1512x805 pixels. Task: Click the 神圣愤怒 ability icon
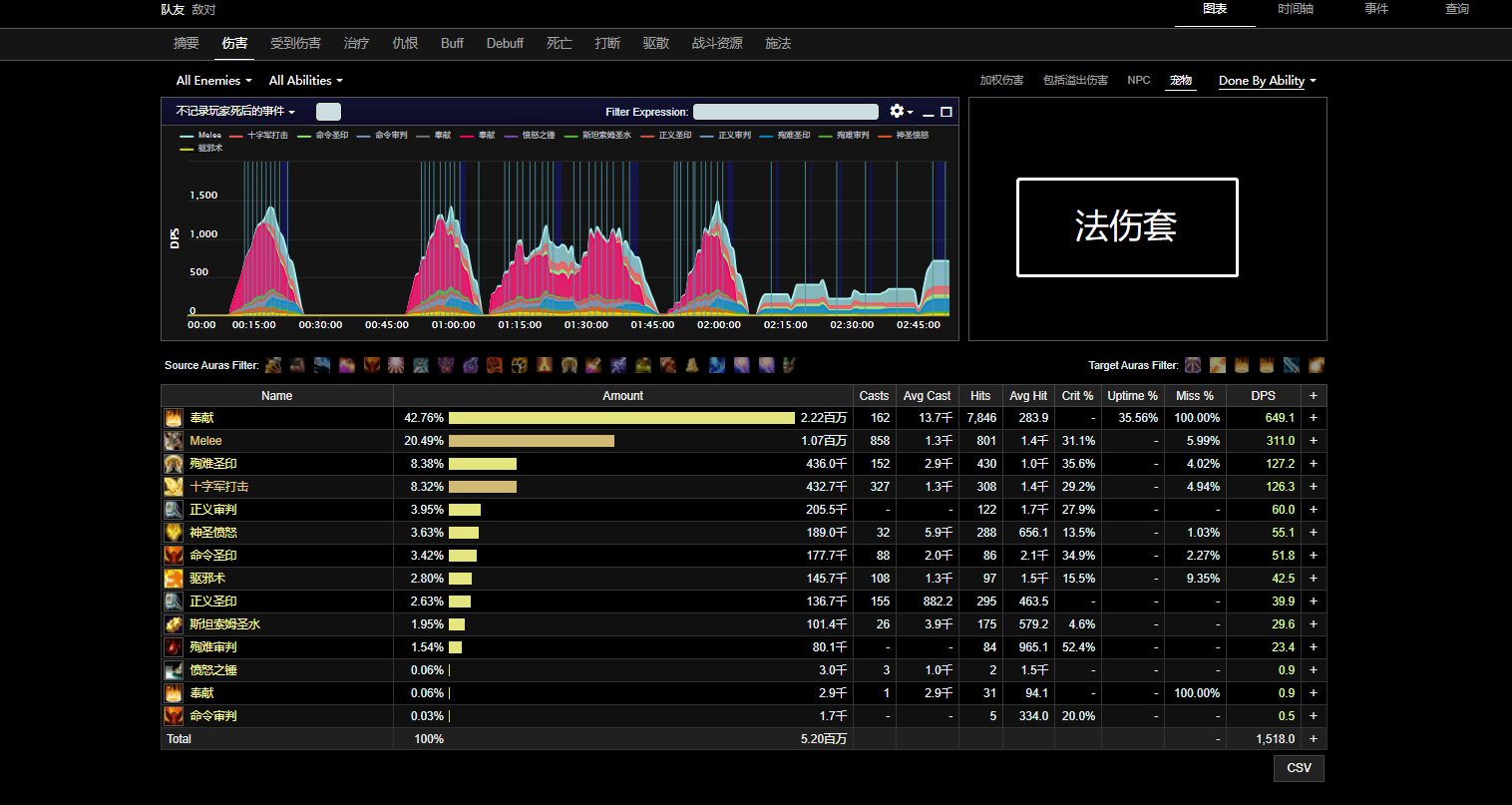click(174, 533)
